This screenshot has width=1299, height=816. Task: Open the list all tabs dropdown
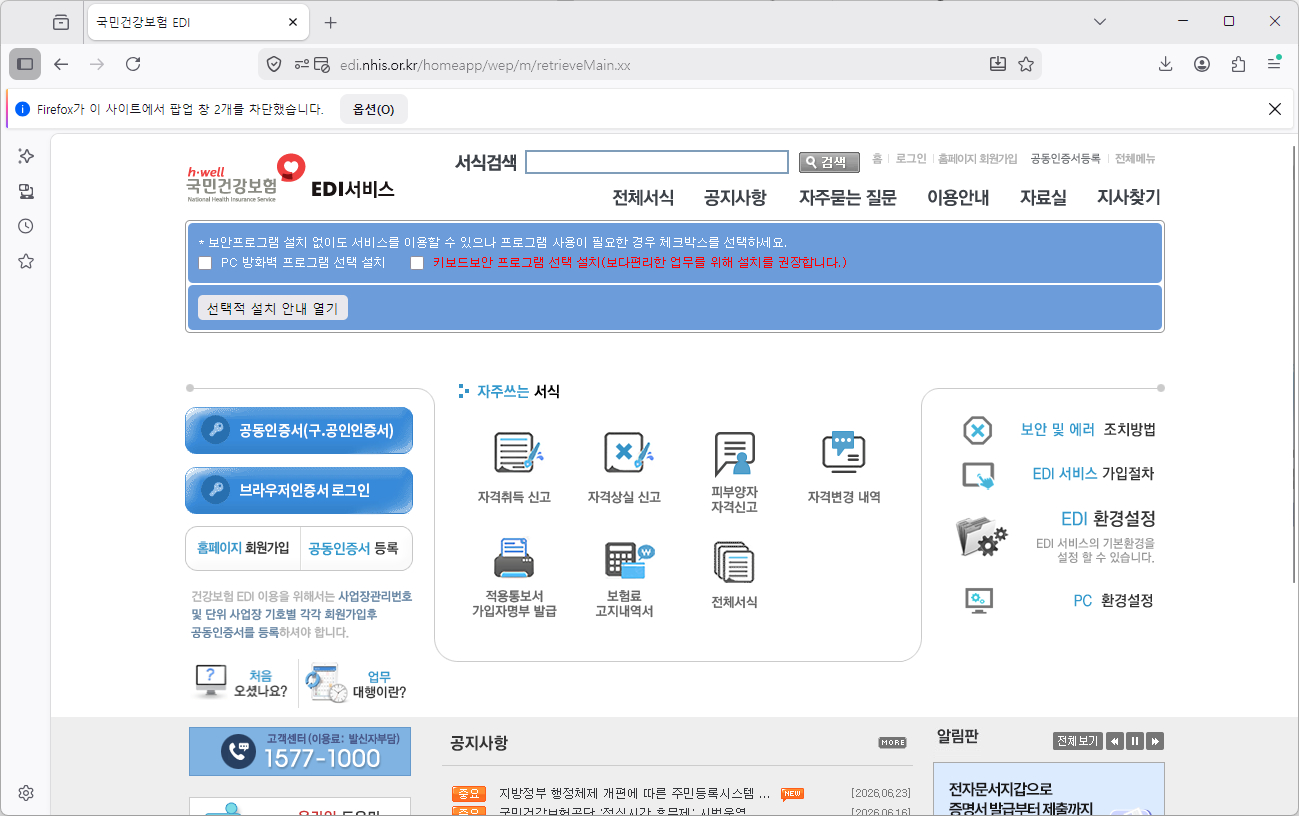[x=1100, y=21]
